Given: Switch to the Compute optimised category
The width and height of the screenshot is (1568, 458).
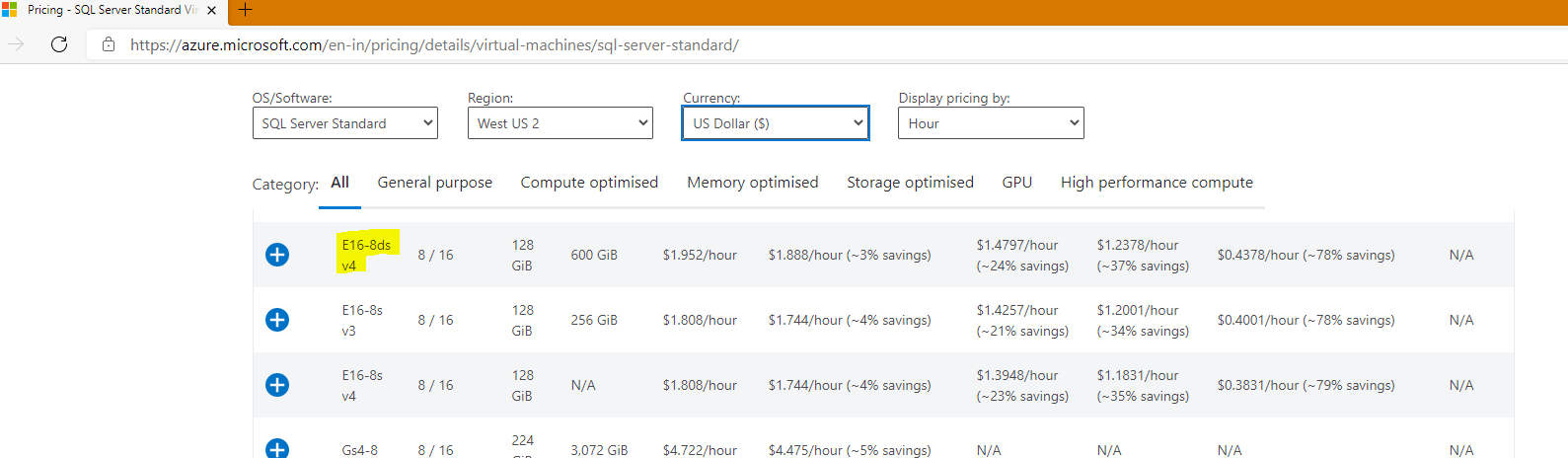Looking at the screenshot, I should click(589, 183).
